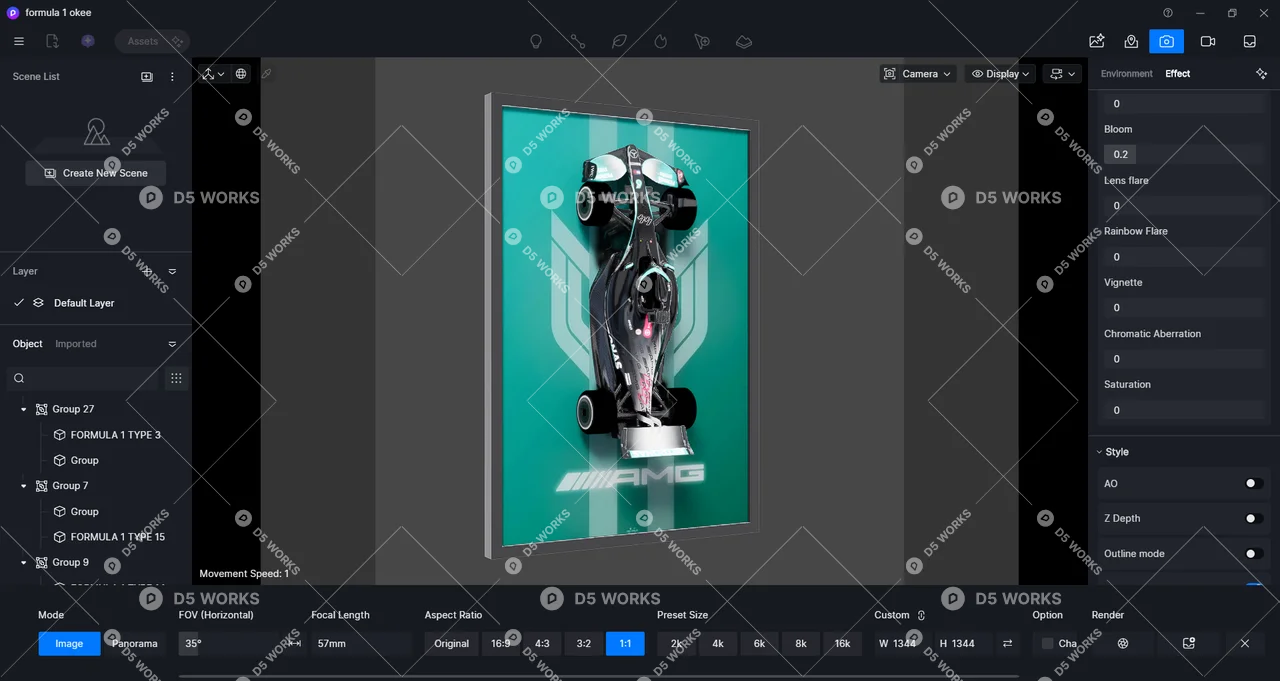Image resolution: width=1280 pixels, height=681 pixels.
Task: Adjust the Rainbow Flare slider
Action: tap(1183, 257)
